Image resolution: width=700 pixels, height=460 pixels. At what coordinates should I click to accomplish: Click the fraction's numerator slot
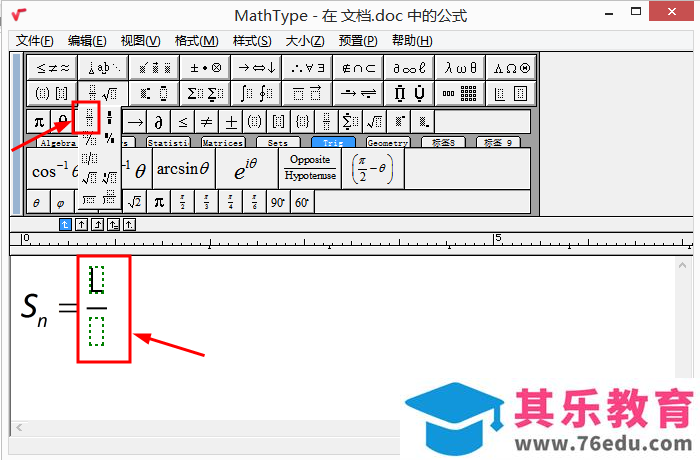pos(96,280)
